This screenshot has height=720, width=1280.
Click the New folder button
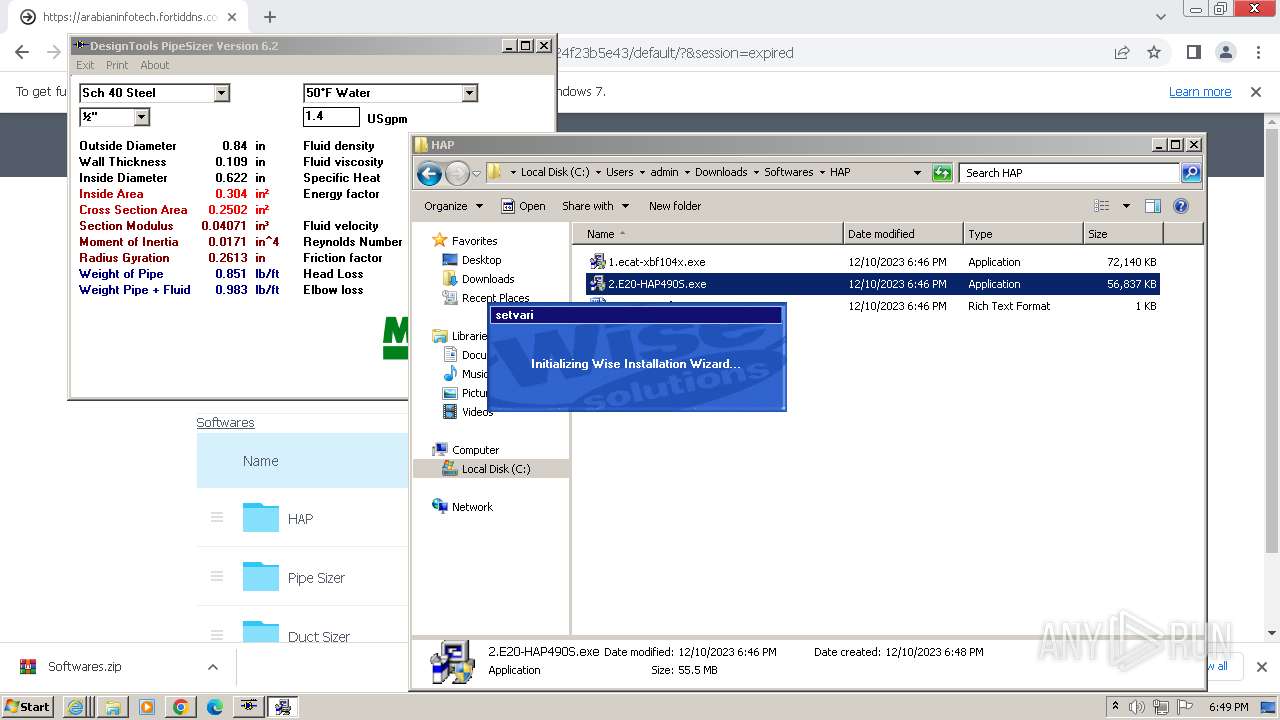[675, 206]
